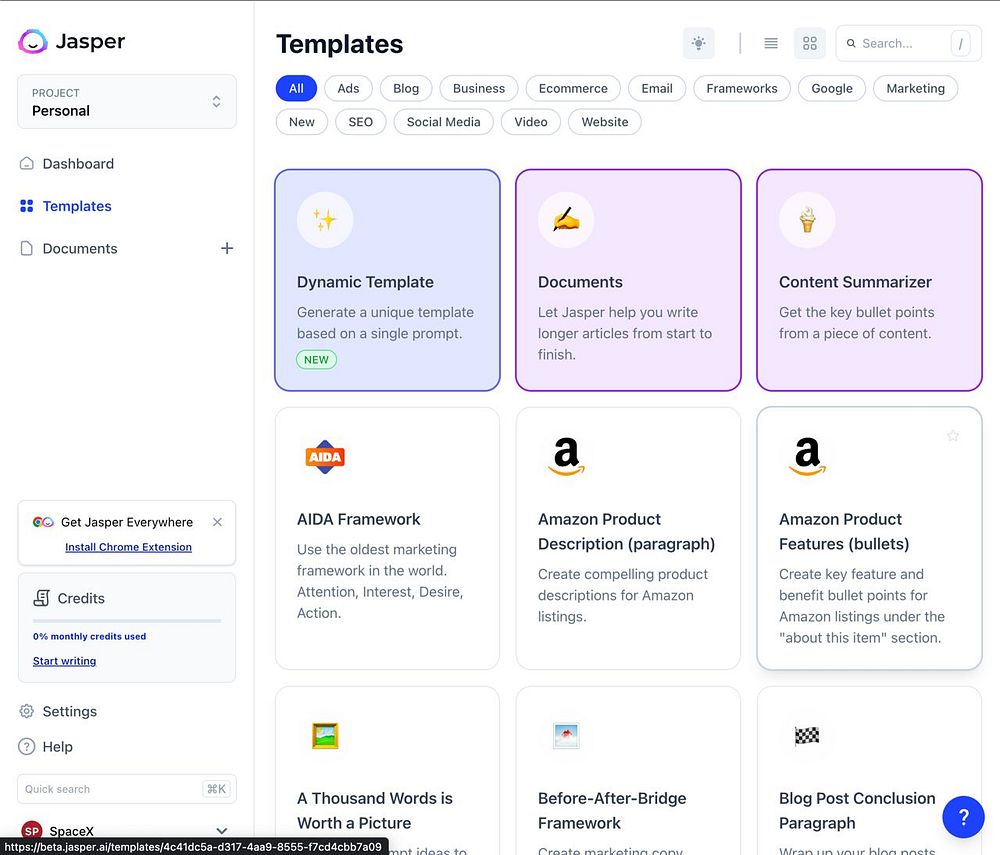This screenshot has height=855, width=1000.
Task: Click the Start writing link
Action: point(64,661)
